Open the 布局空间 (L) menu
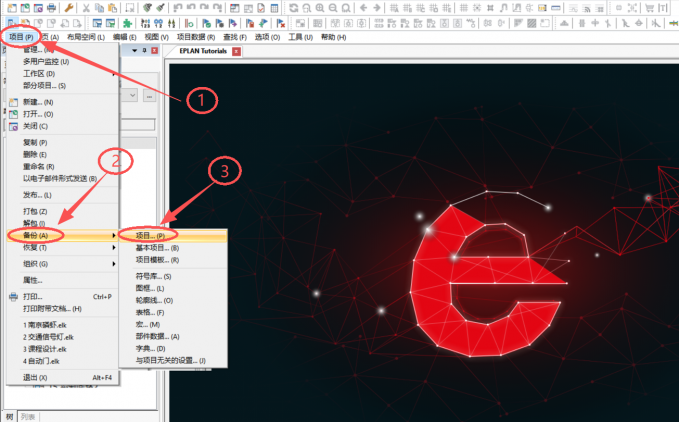 (x=86, y=37)
